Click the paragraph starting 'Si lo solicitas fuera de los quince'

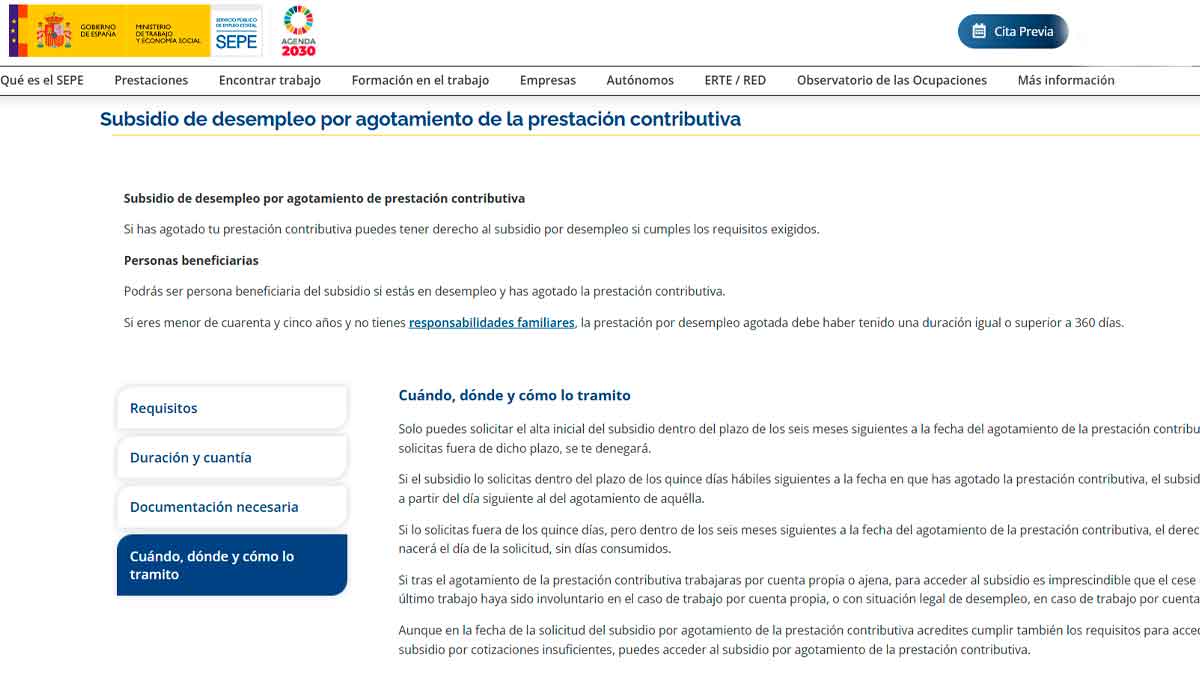[799, 539]
